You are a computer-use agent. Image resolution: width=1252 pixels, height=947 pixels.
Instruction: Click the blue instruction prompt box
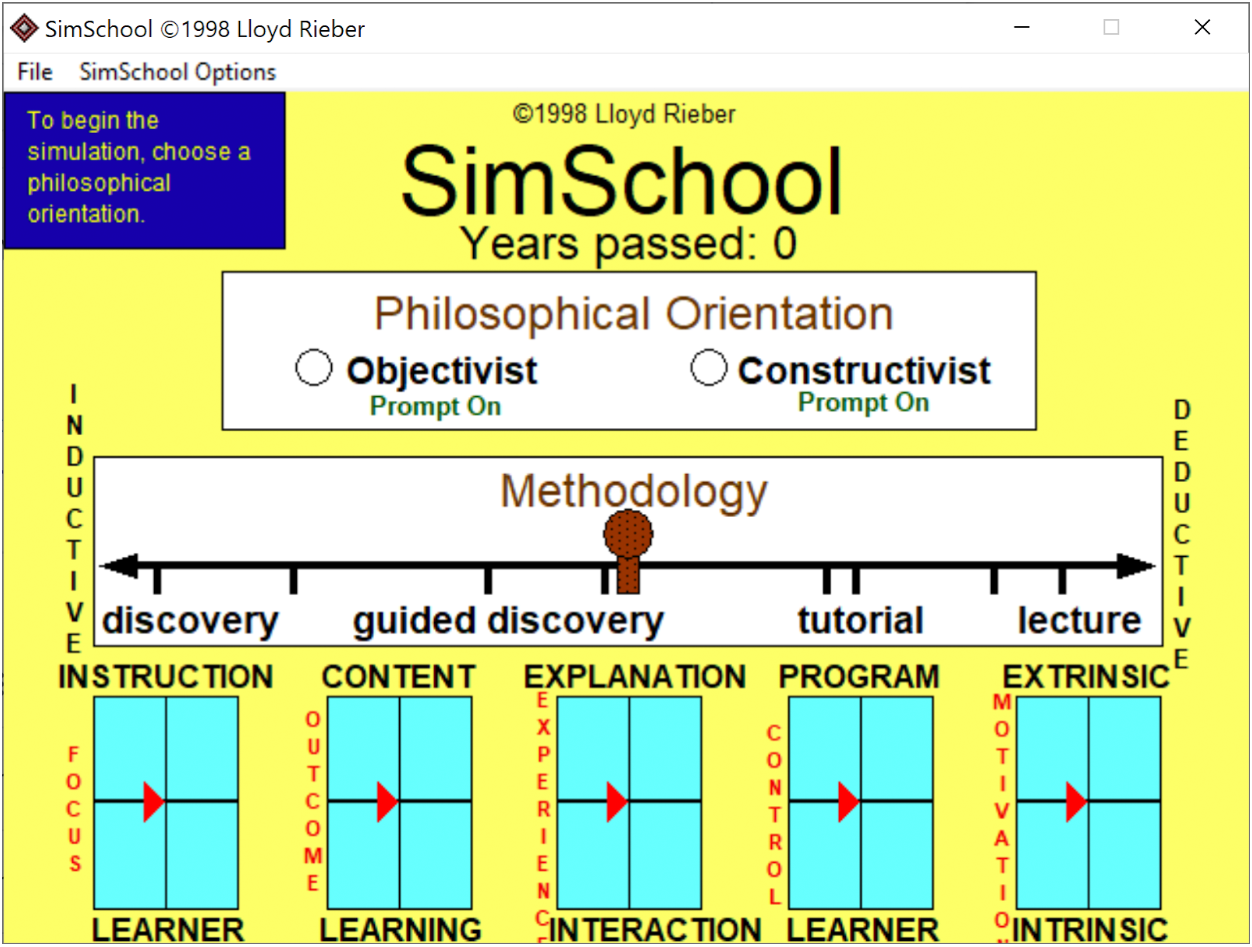[x=145, y=170]
